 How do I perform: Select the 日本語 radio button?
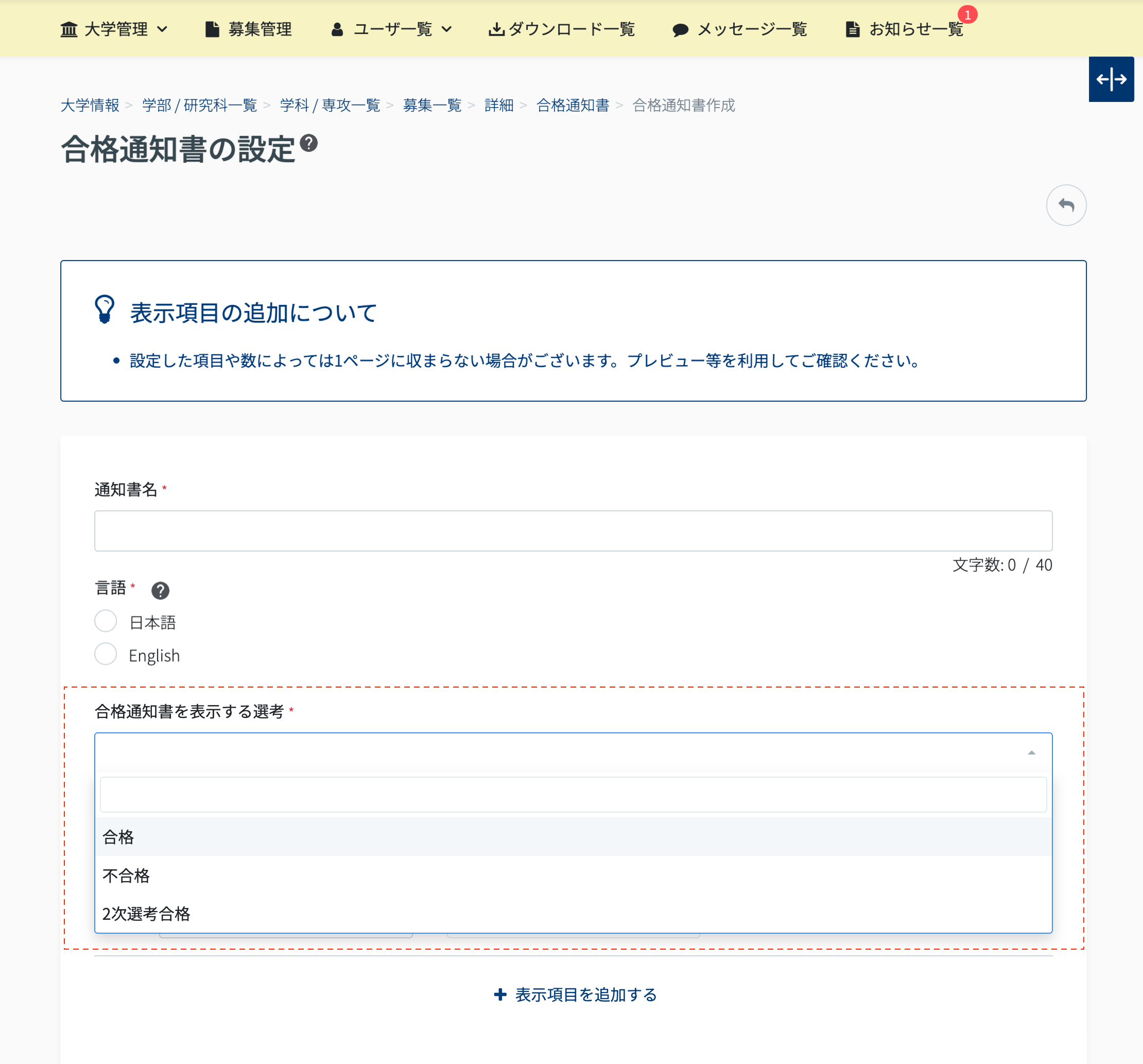(106, 621)
